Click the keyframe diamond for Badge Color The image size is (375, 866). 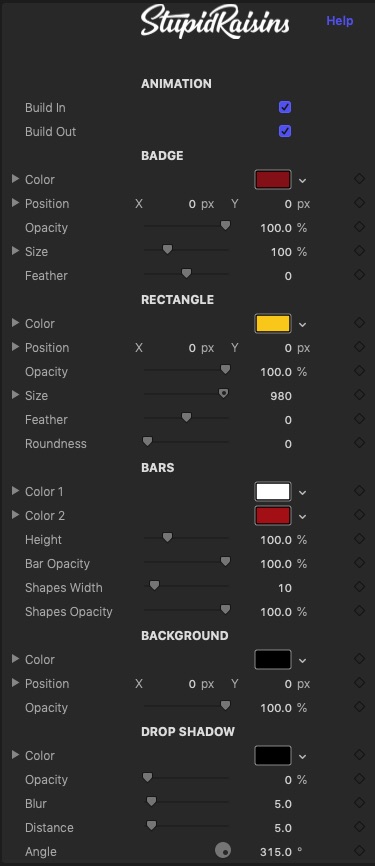360,178
